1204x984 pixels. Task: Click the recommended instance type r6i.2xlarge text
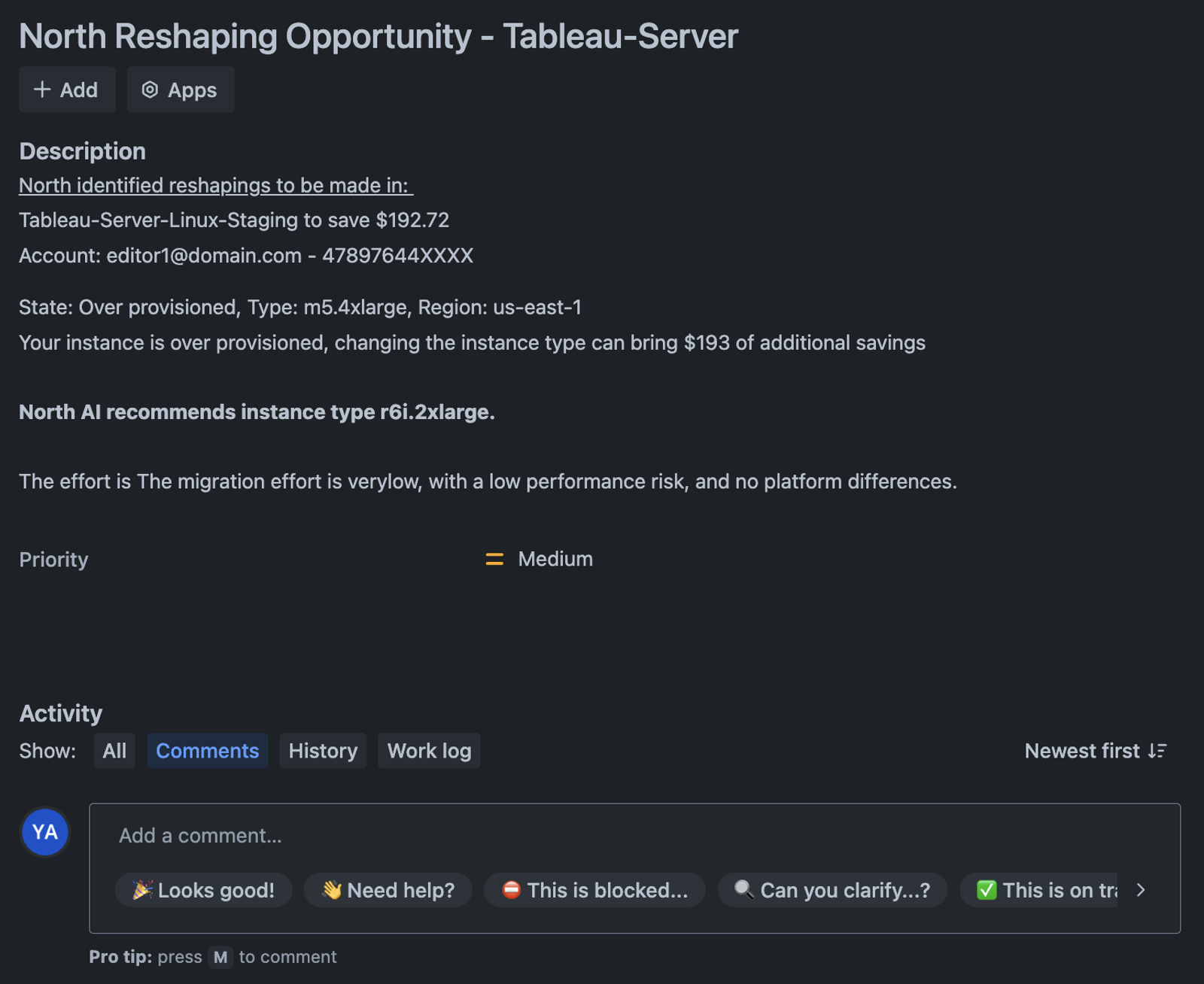click(257, 412)
